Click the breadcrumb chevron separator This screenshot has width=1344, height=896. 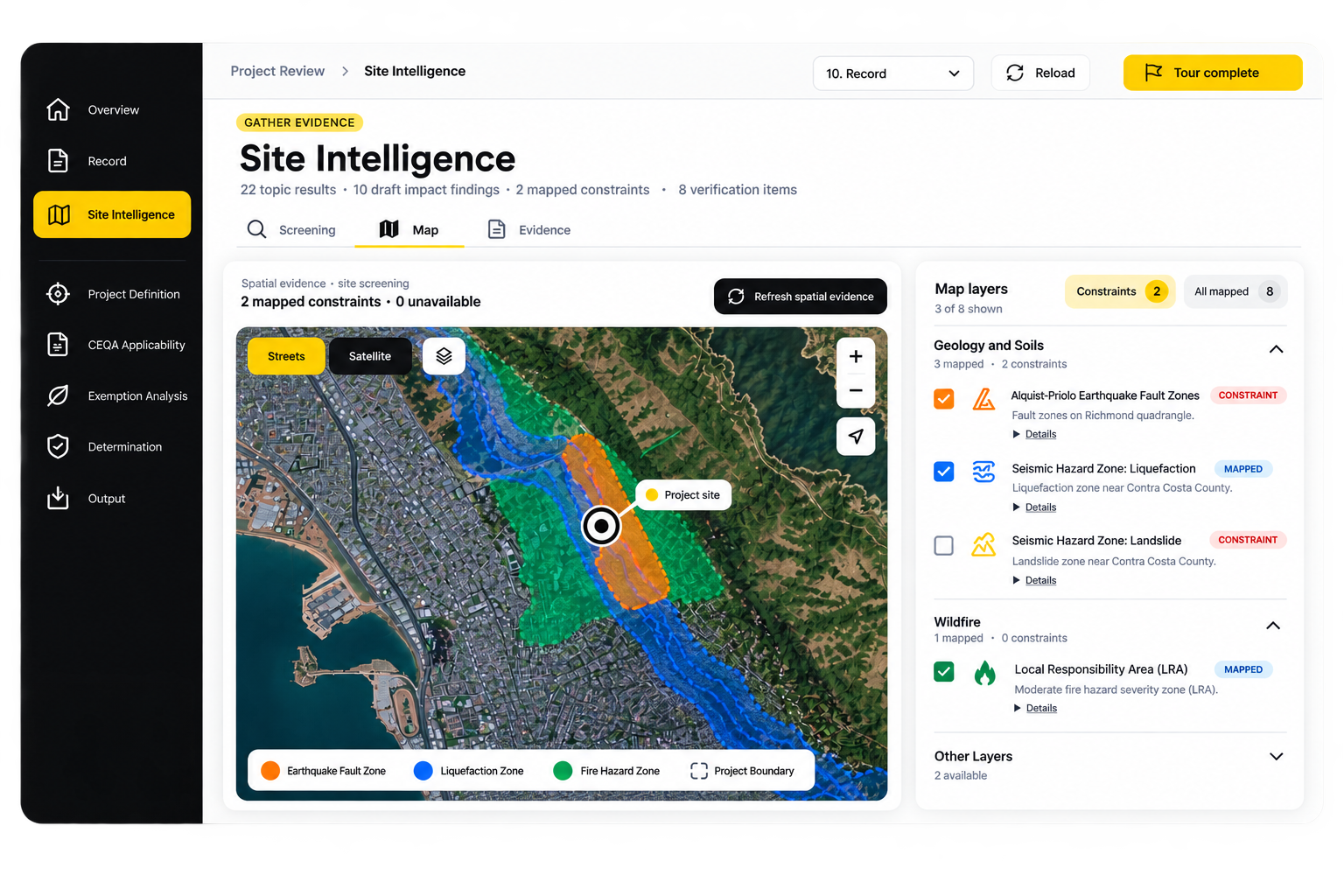(x=345, y=71)
